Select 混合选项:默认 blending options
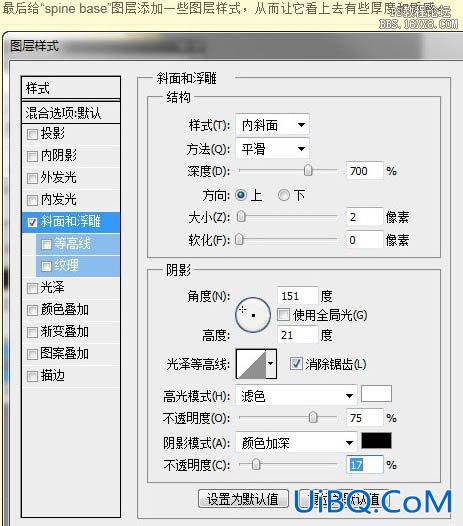The image size is (463, 526). click(71, 113)
